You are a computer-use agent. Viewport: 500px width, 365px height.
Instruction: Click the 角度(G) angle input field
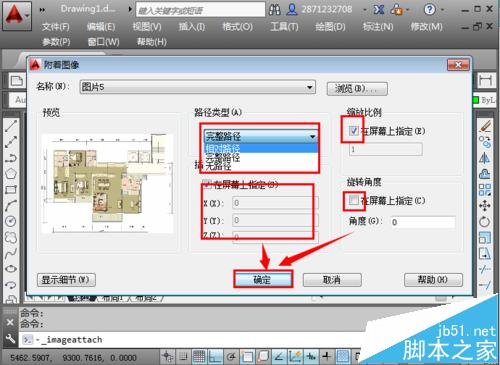[423, 222]
